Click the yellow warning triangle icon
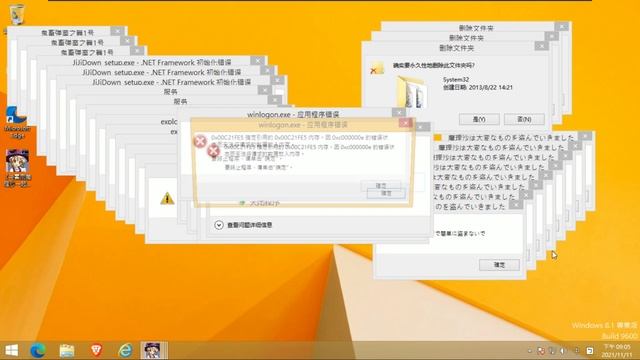Image resolution: width=640 pixels, height=360 pixels. 167,199
